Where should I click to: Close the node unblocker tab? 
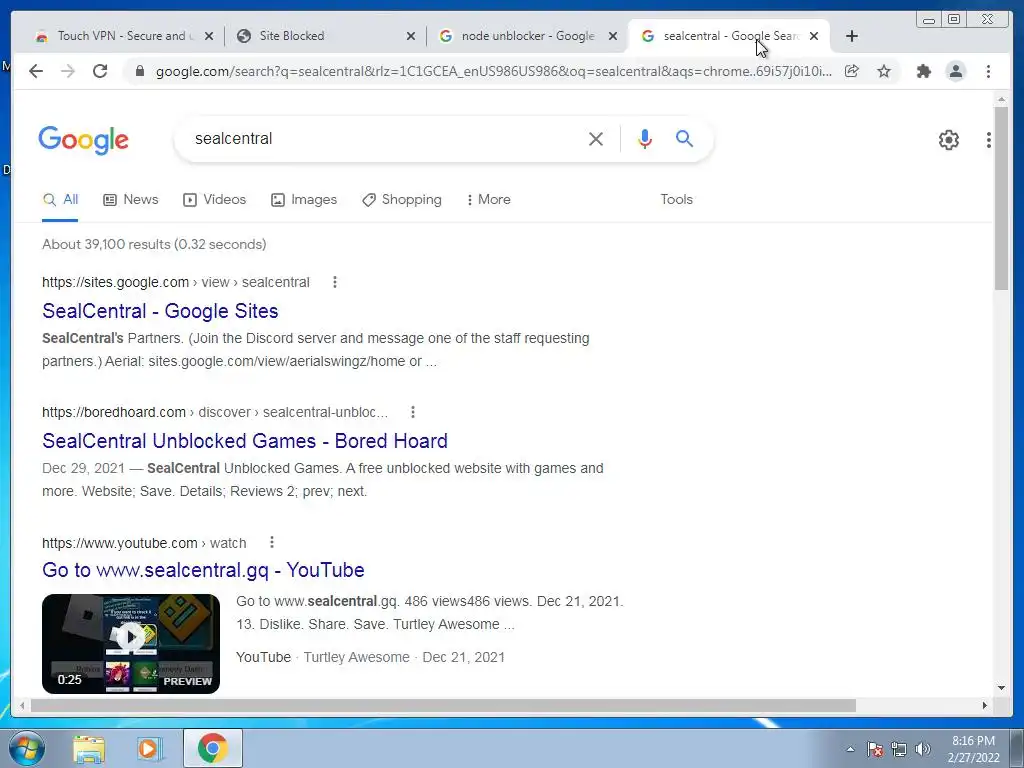[x=613, y=36]
